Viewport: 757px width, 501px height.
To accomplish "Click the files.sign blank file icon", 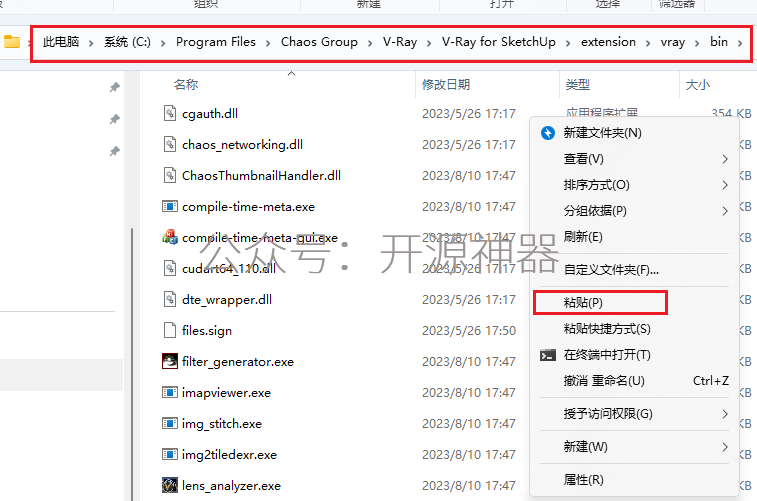I will click(169, 331).
